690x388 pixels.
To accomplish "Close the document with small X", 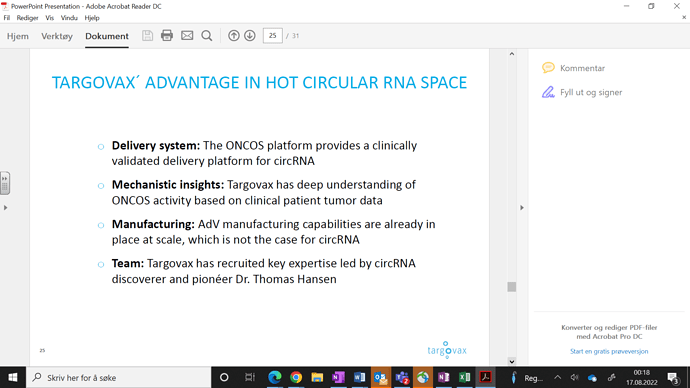I will click(x=684, y=18).
